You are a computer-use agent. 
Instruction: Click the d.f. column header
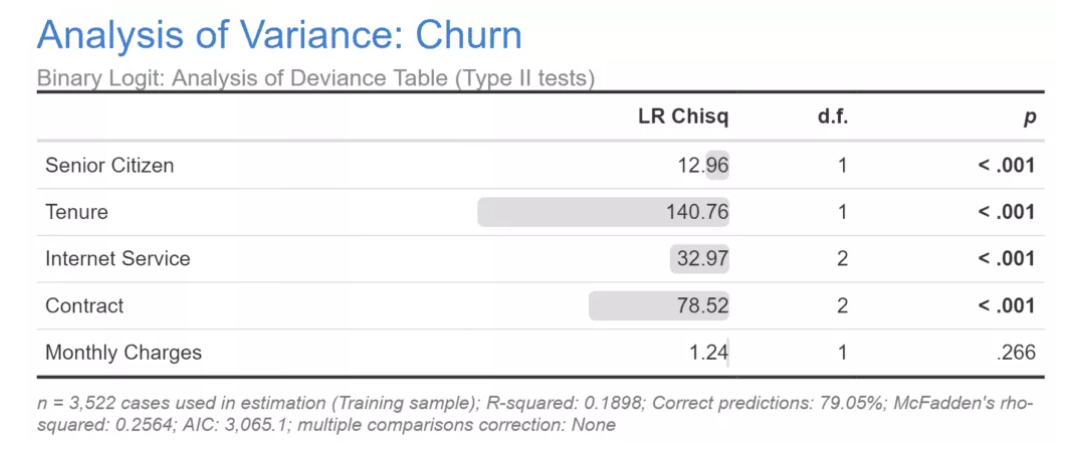pyautogui.click(x=833, y=117)
